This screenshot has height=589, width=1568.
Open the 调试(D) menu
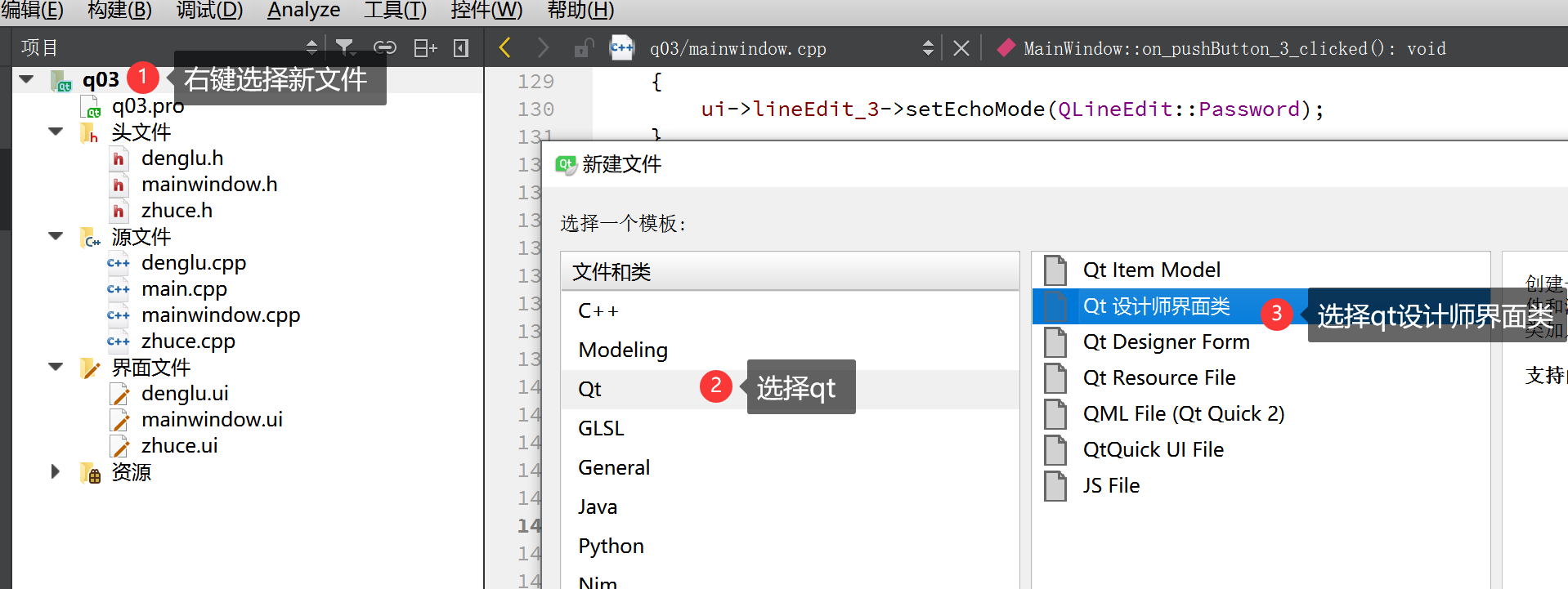tap(209, 10)
